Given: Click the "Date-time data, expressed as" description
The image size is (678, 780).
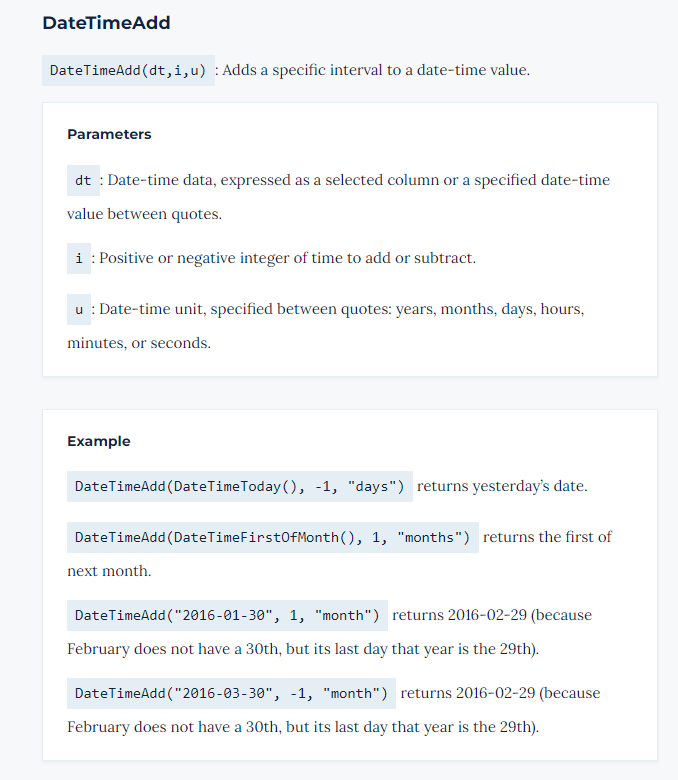Looking at the screenshot, I should pos(357,181).
